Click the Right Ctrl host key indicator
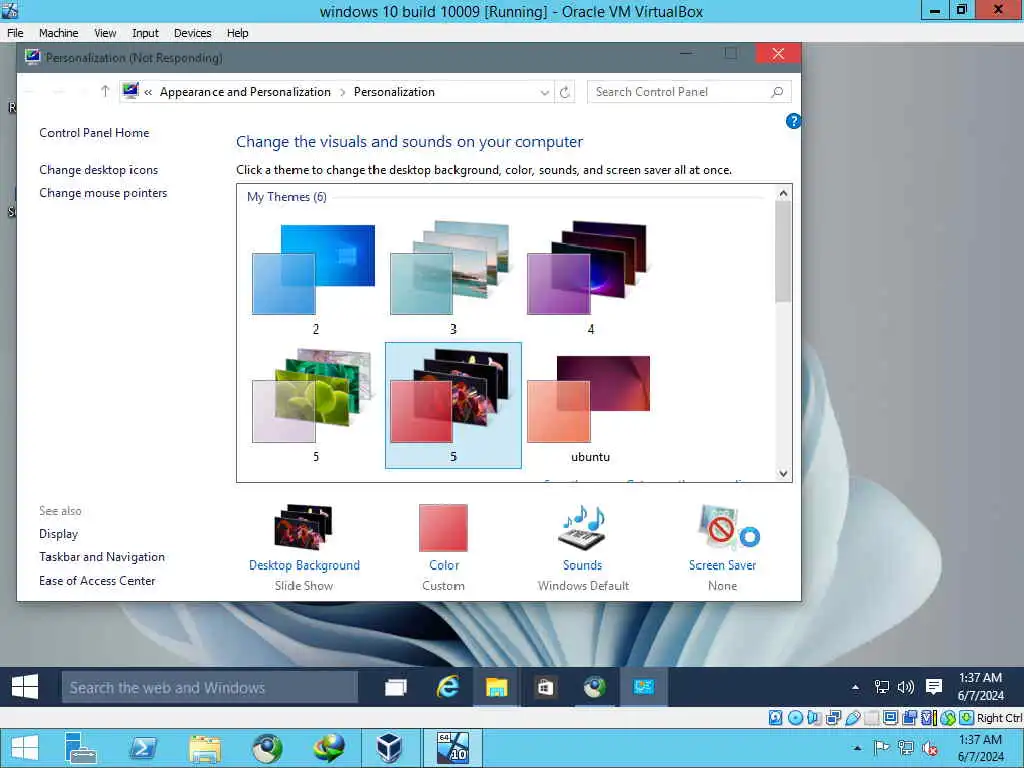 [x=999, y=718]
